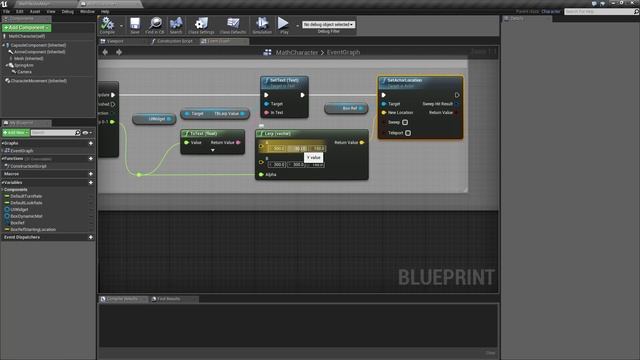
Task: Click the graph forward navigation arrow
Action: point(119,52)
